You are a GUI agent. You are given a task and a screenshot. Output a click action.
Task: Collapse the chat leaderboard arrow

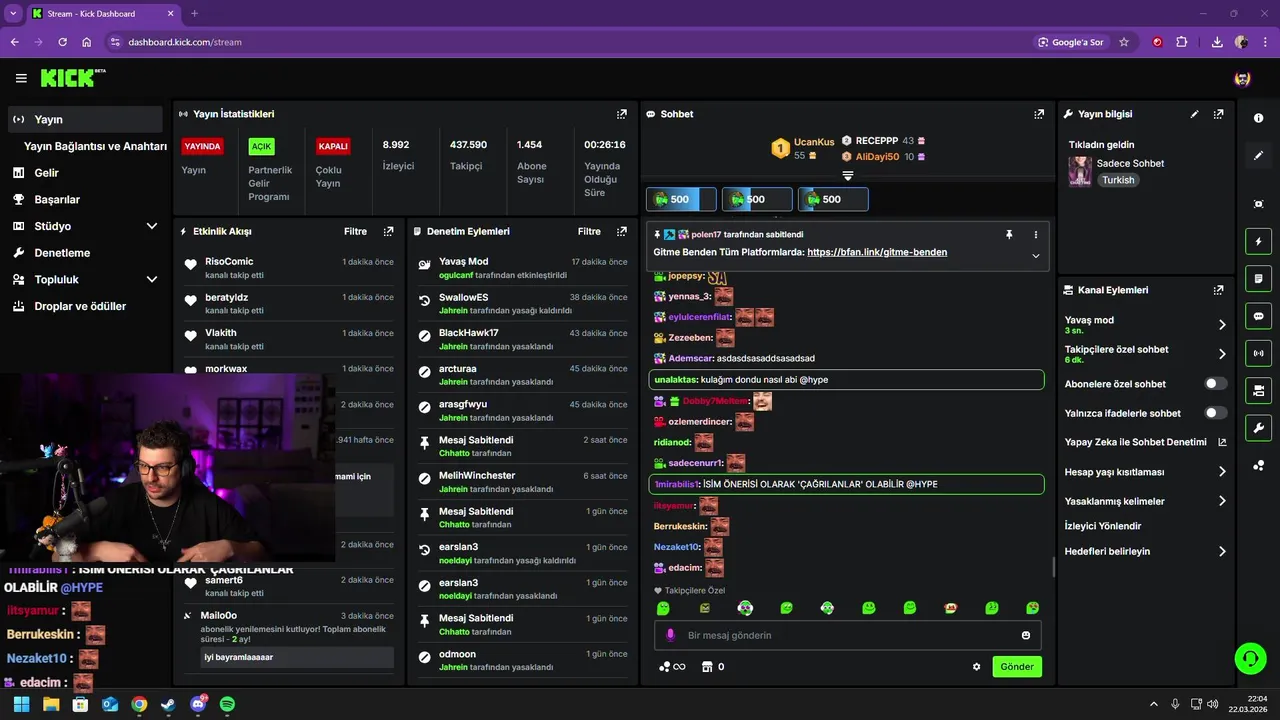[x=847, y=175]
